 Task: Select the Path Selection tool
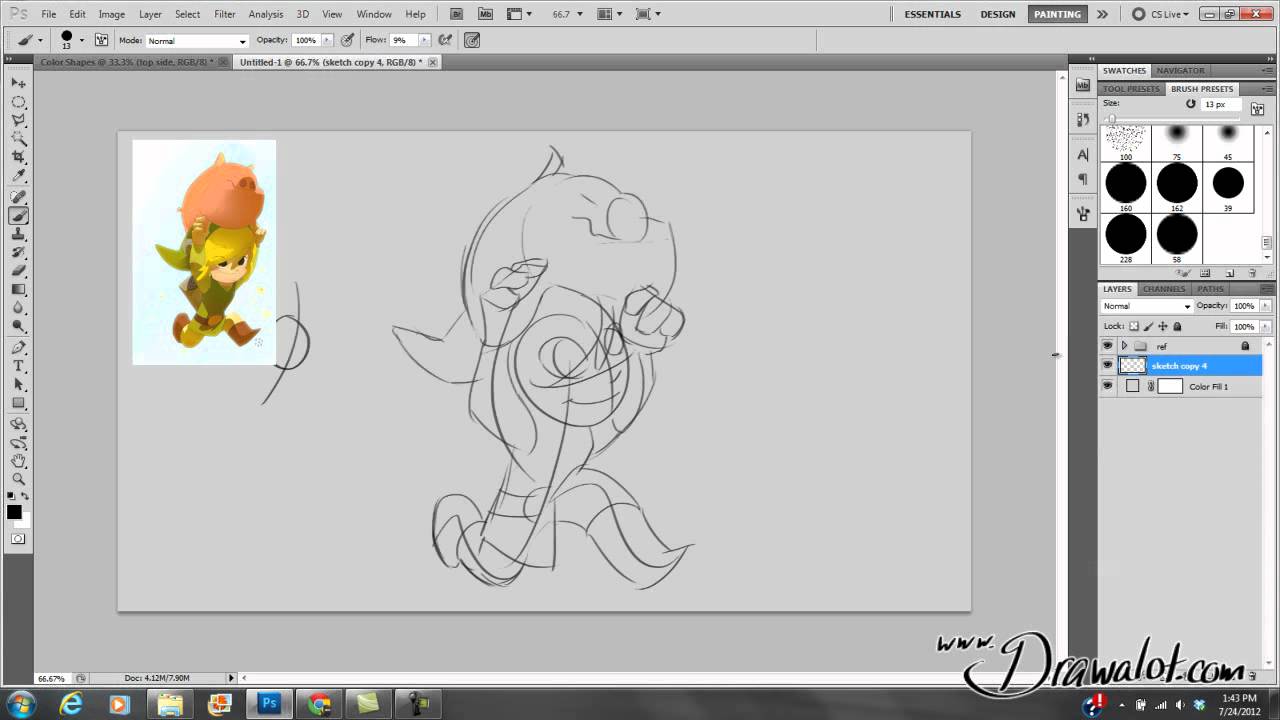coord(18,385)
